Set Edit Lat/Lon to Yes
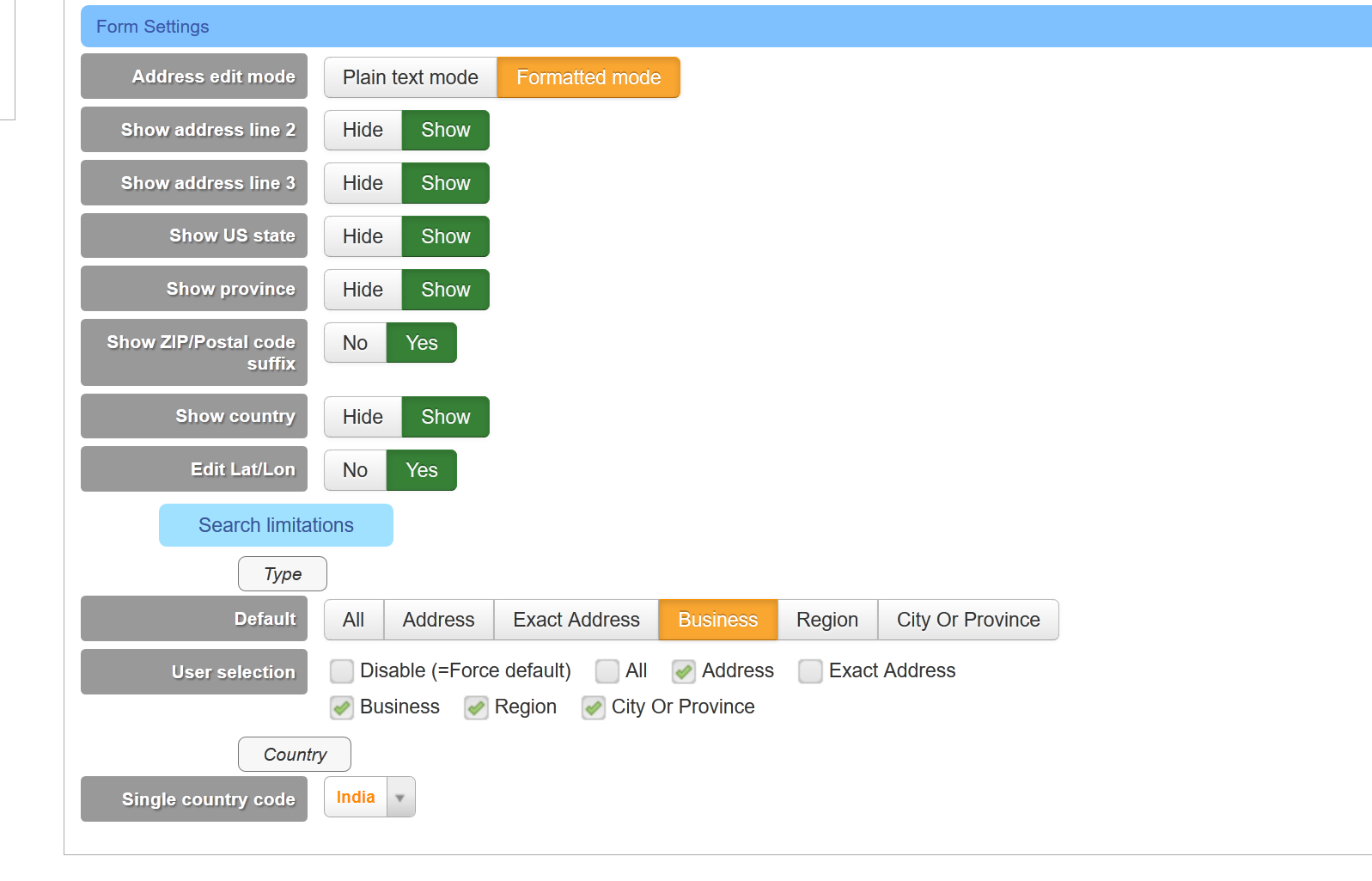Image resolution: width=1372 pixels, height=881 pixels. 422,470
